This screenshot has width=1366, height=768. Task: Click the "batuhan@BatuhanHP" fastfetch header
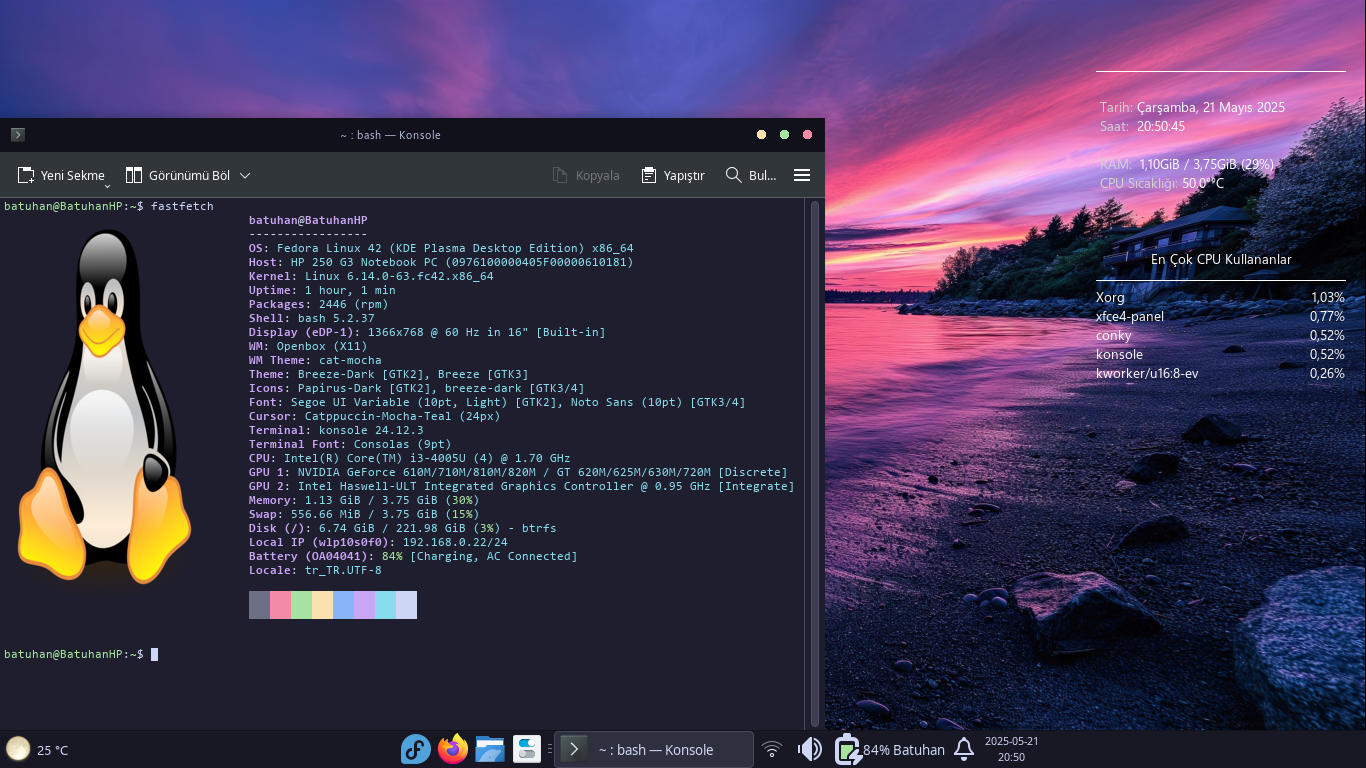(308, 220)
